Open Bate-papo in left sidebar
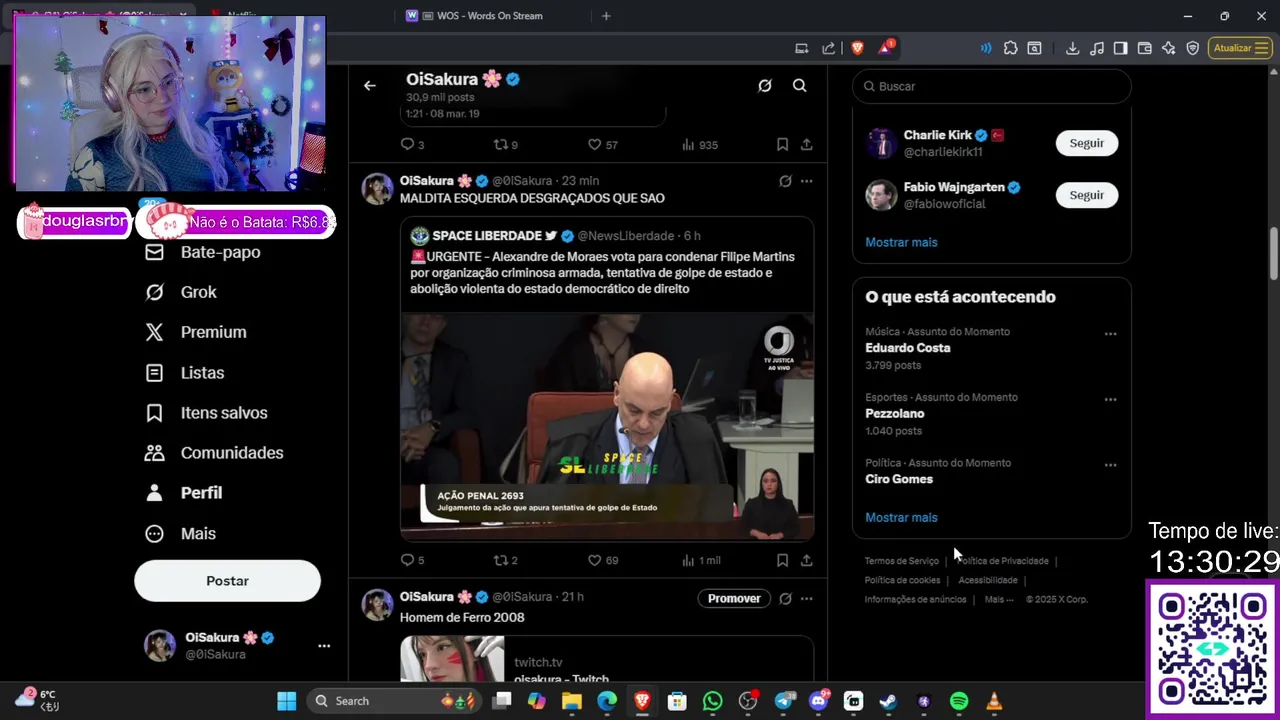This screenshot has height=720, width=1280. [203, 252]
